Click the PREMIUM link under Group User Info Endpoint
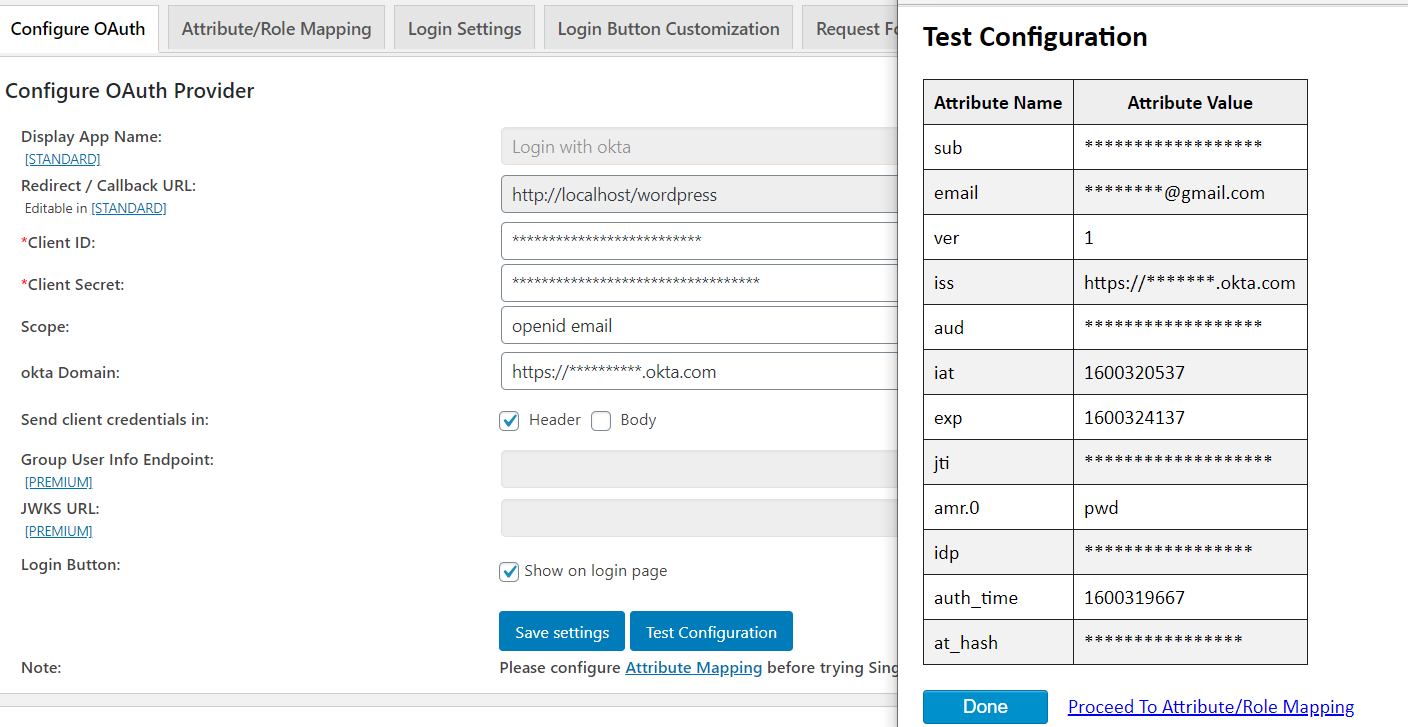The image size is (1408, 727). pyautogui.click(x=59, y=482)
